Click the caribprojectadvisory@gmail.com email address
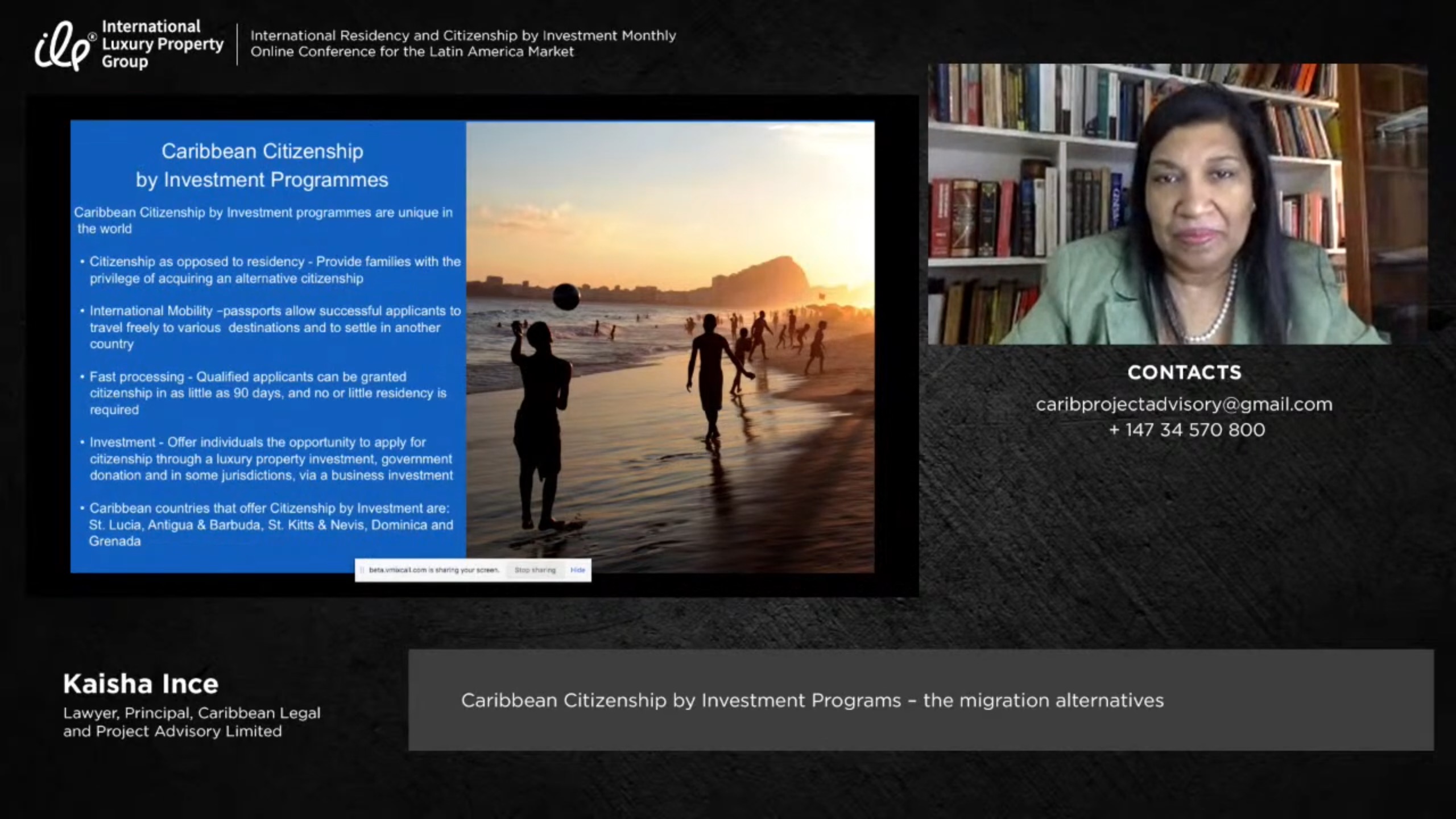Image resolution: width=1456 pixels, height=819 pixels. [x=1184, y=404]
